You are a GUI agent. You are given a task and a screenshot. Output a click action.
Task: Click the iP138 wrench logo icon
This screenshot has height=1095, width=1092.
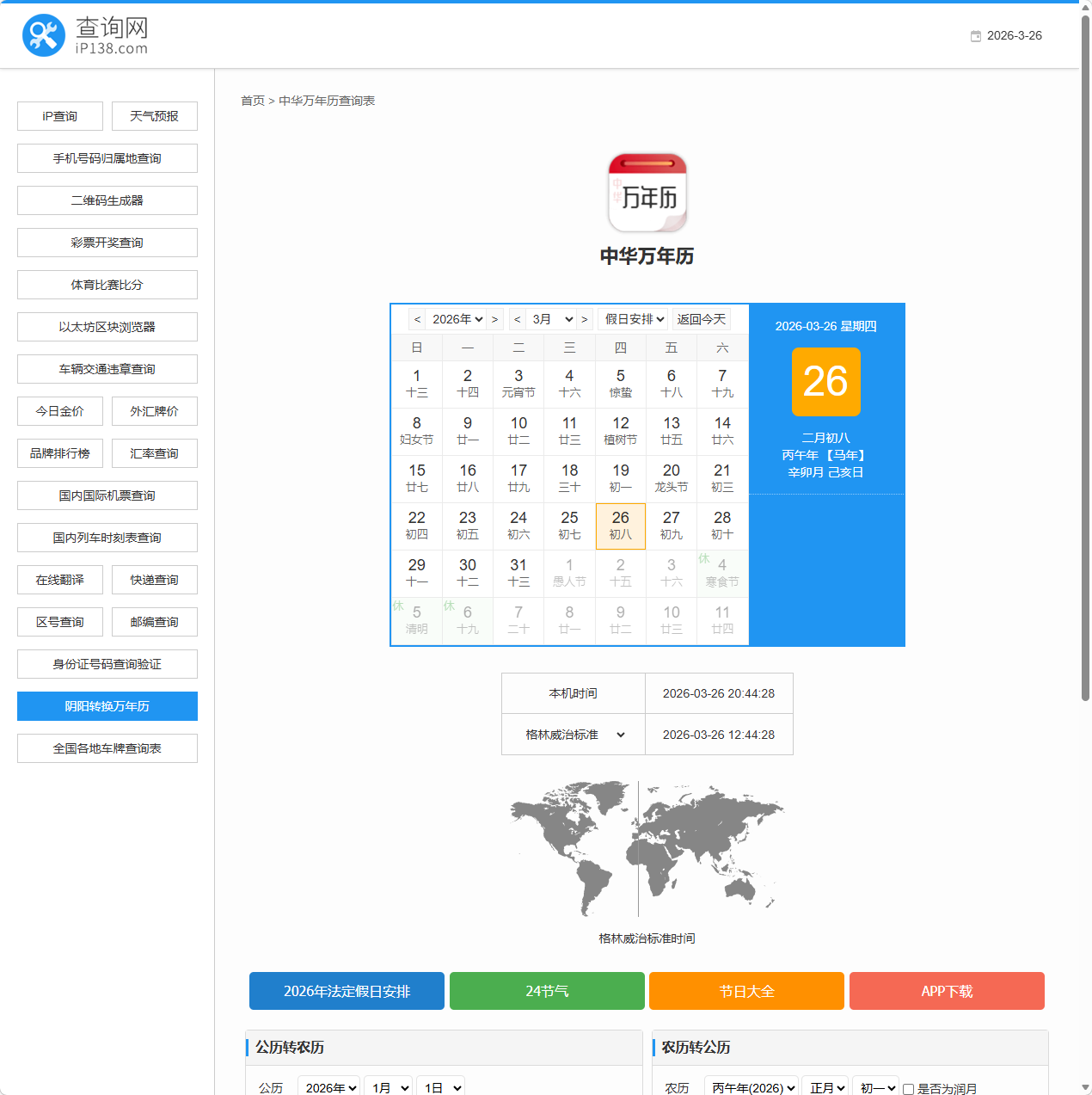44,35
